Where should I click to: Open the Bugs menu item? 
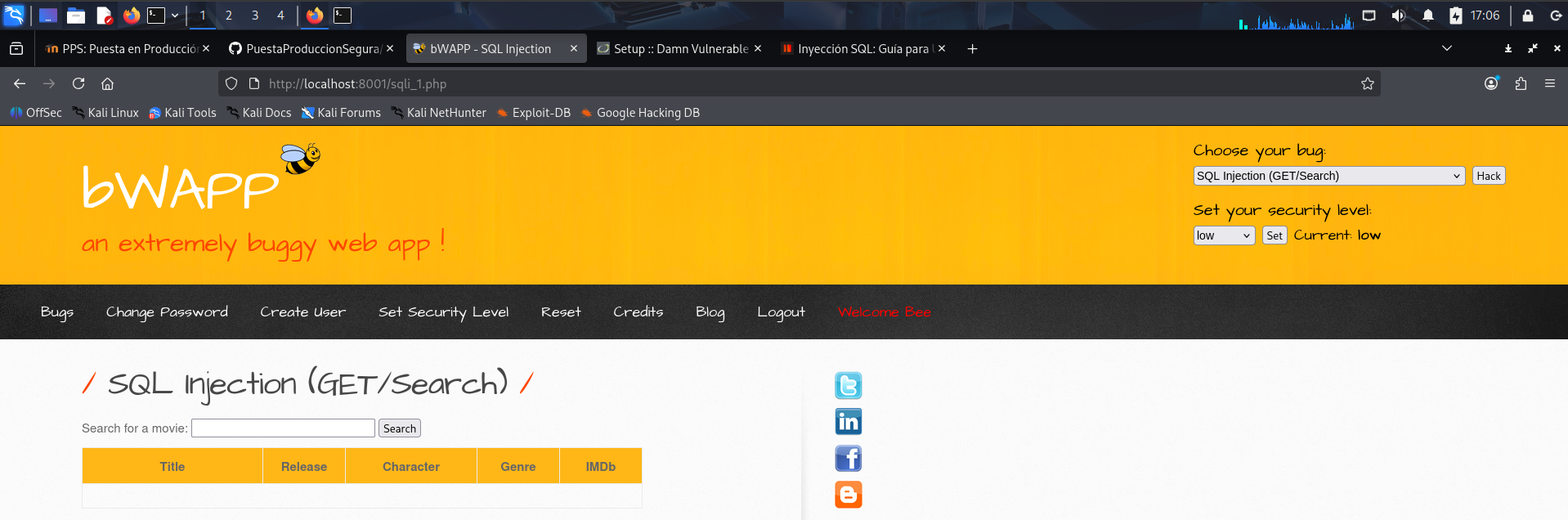point(57,312)
